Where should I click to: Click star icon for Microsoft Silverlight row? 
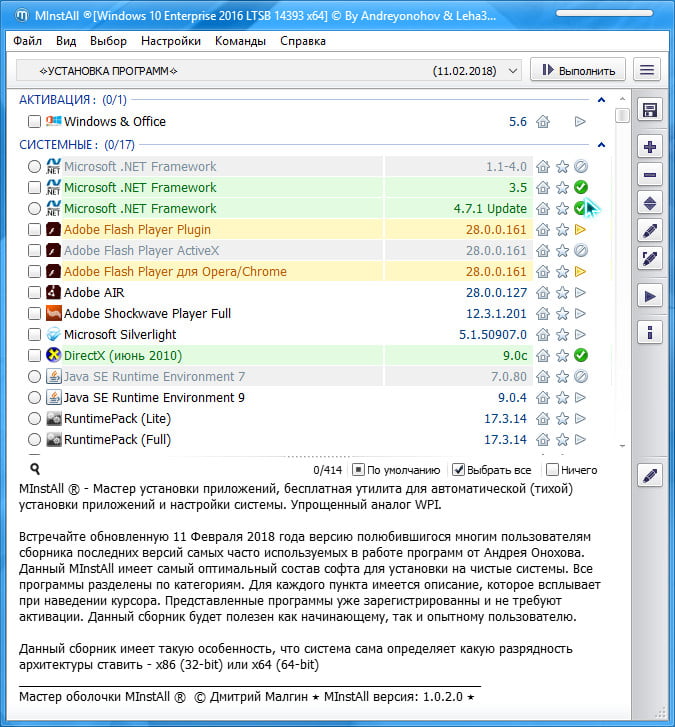[562, 335]
